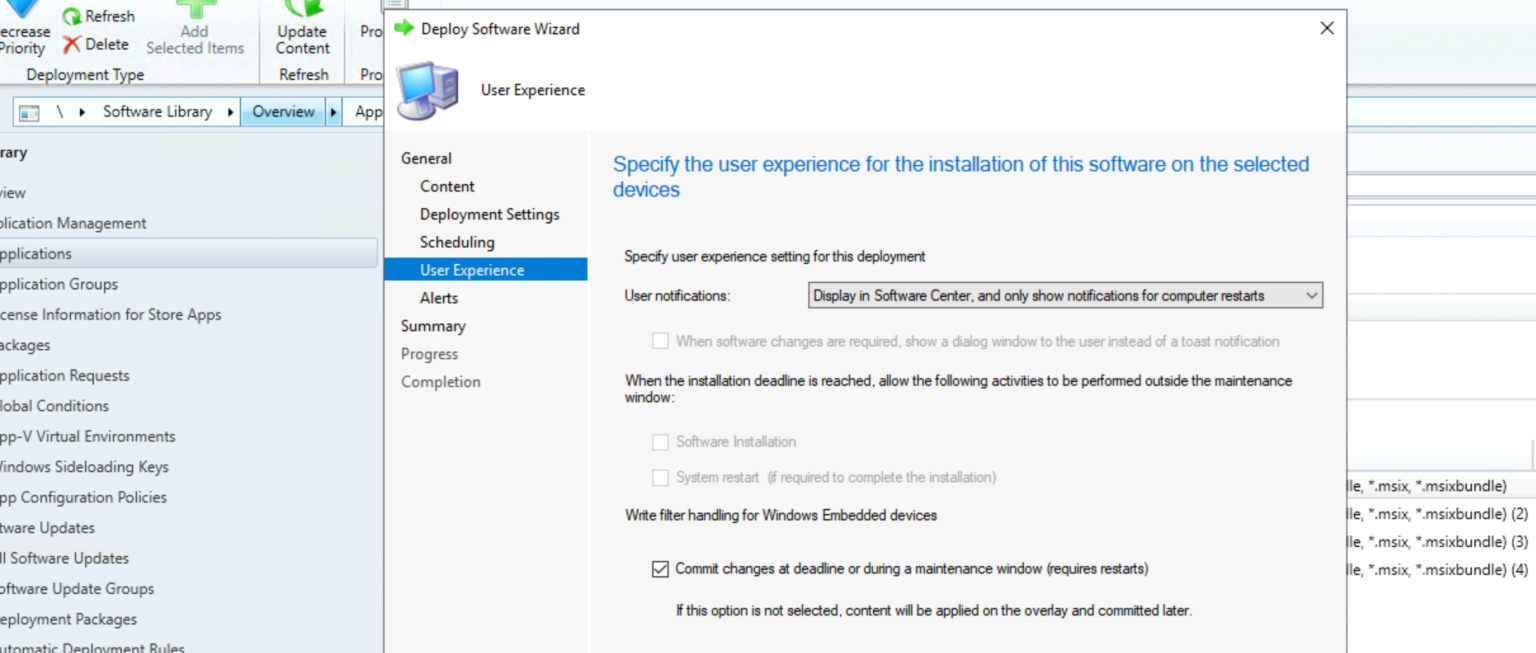This screenshot has height=653, width=1536.
Task: Select Application Management in the tree
Action: point(73,223)
